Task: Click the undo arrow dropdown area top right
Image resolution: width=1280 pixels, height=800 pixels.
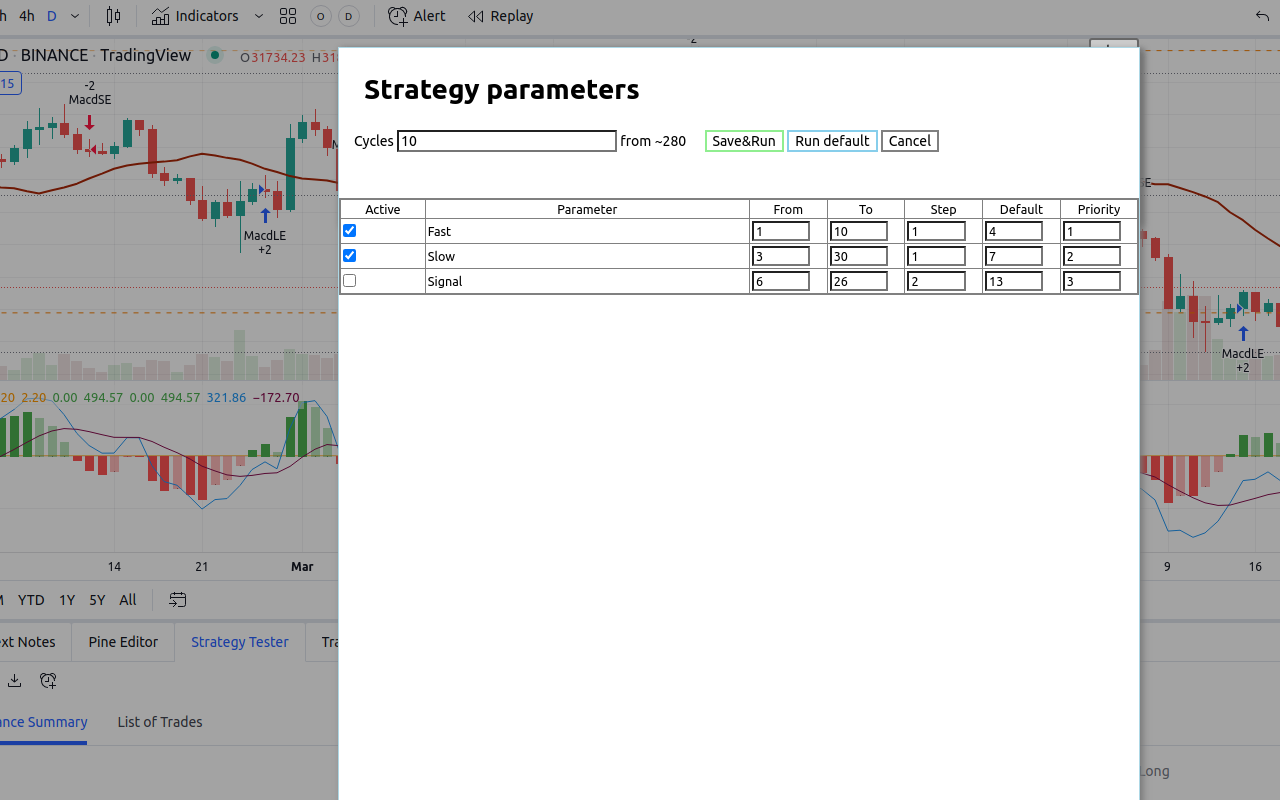Action: point(1261,15)
